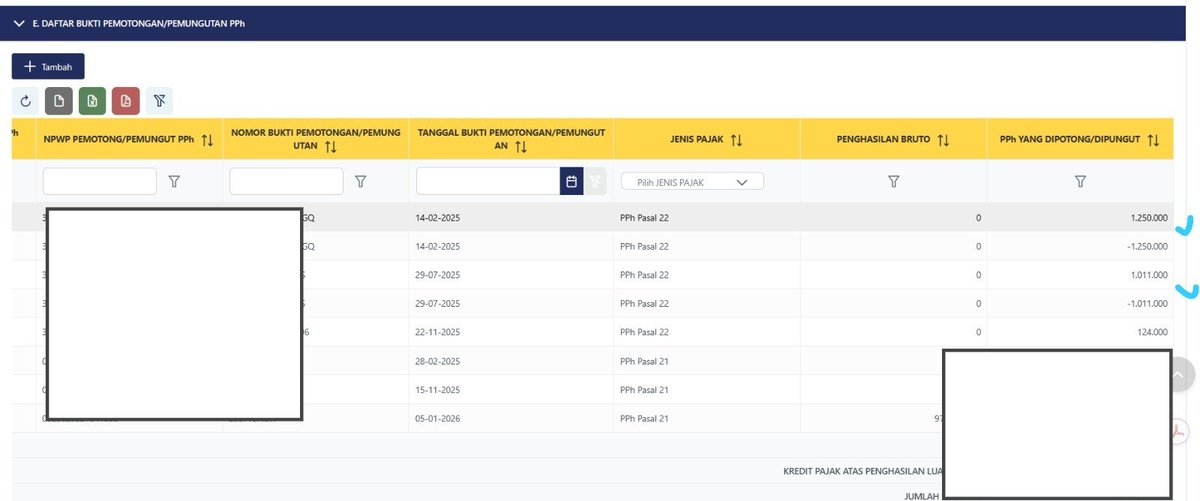This screenshot has width=1200, height=501.
Task: Click the Nomor Bukti filter input field
Action: pyautogui.click(x=286, y=181)
